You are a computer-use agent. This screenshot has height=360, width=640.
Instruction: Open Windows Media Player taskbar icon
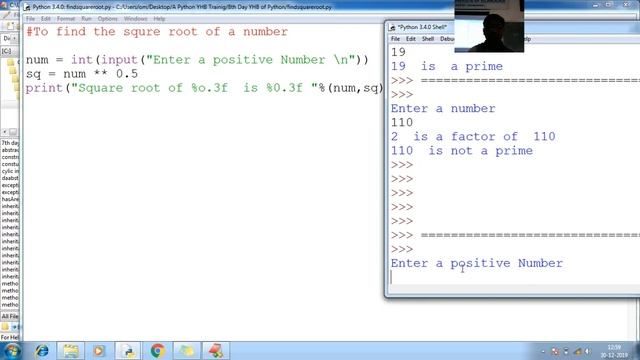pos(98,351)
